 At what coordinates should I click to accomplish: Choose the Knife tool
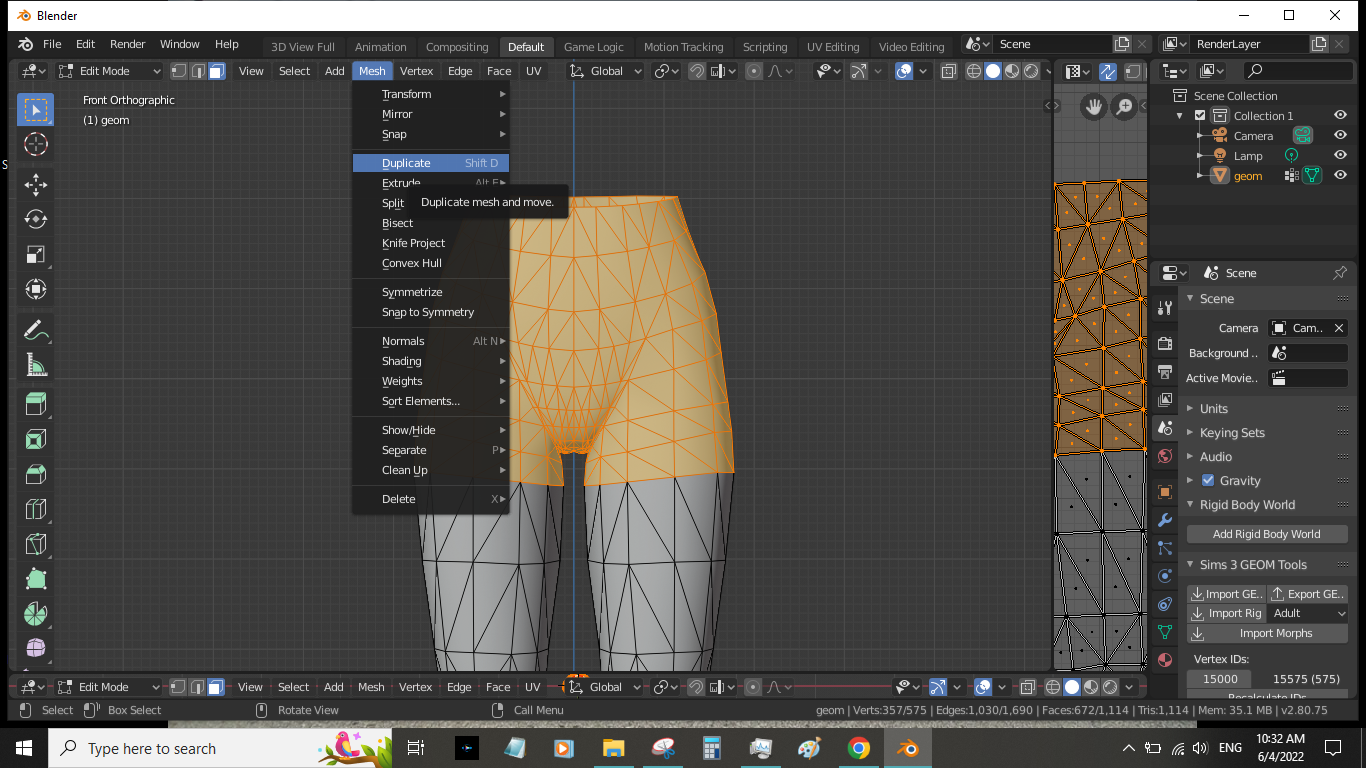[35, 544]
